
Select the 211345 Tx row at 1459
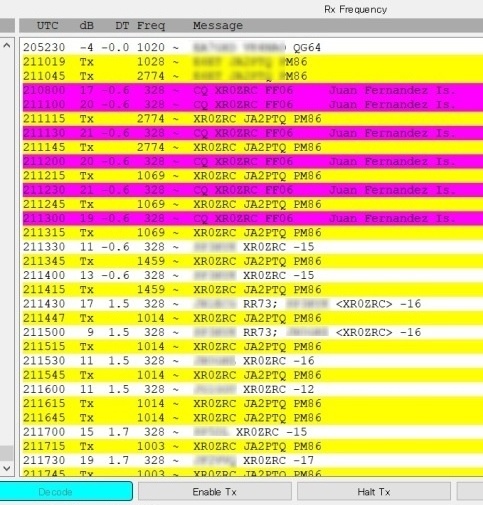coord(251,261)
